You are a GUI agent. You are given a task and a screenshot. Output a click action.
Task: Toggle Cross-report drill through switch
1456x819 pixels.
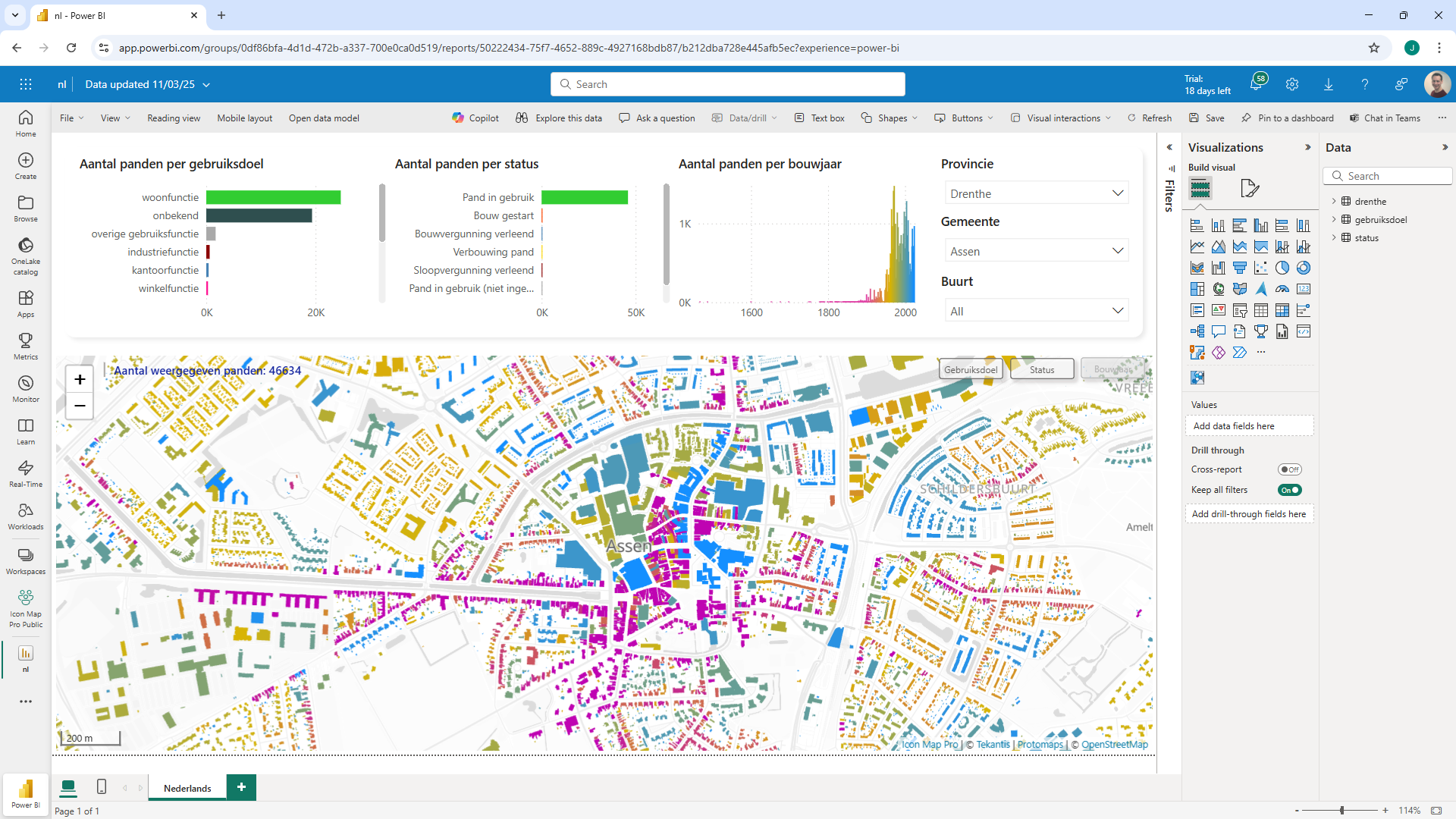pyautogui.click(x=1289, y=469)
